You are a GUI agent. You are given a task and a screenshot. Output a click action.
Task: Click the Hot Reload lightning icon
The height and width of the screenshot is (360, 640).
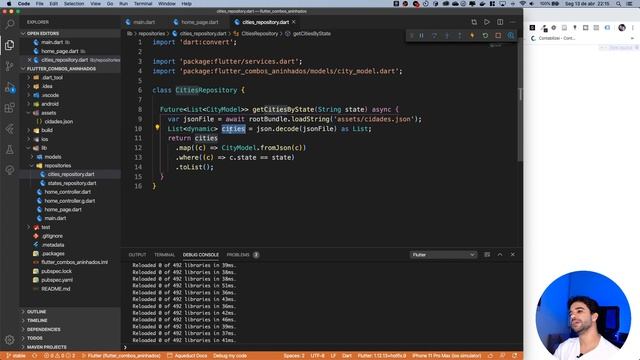click(472, 36)
